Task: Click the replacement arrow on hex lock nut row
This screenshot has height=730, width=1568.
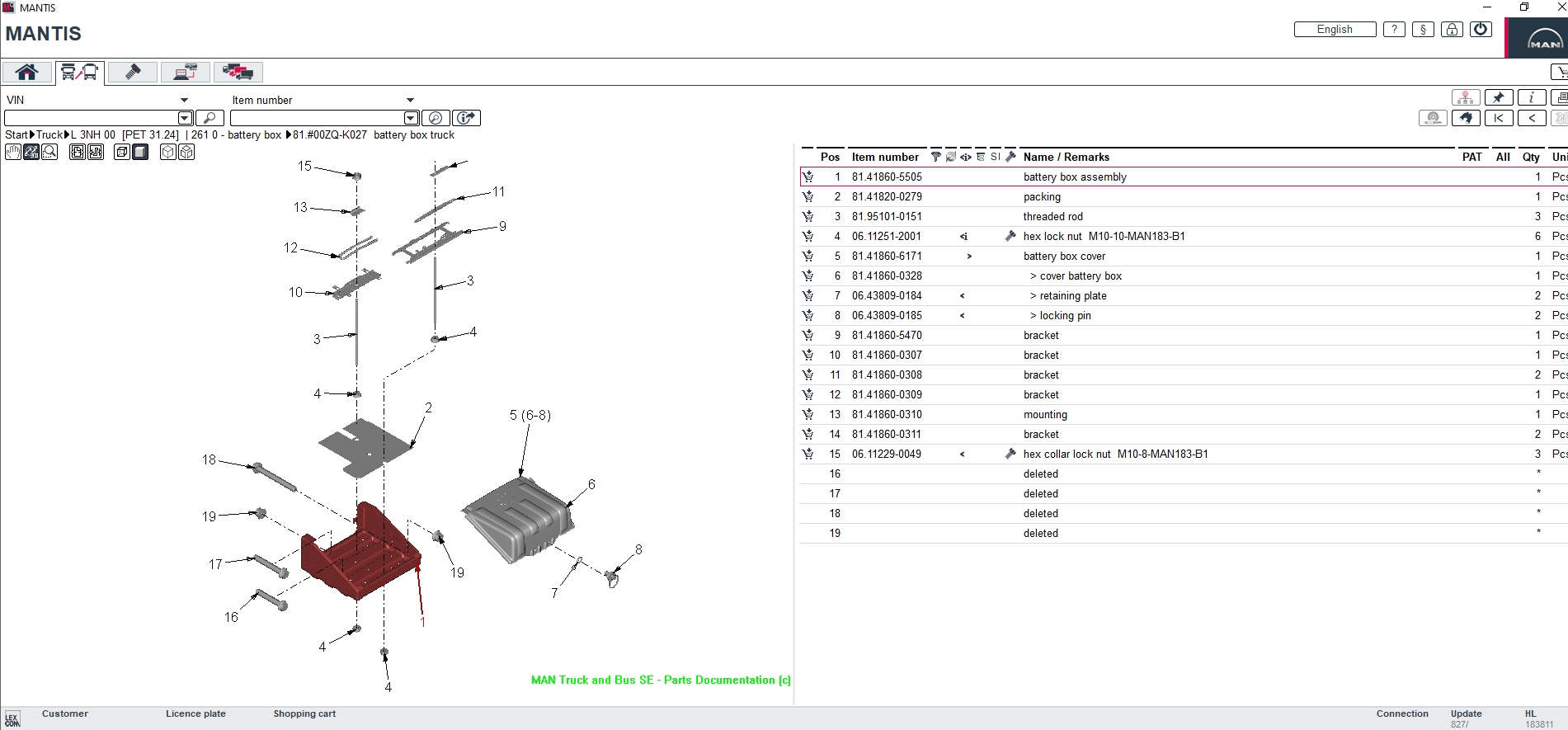Action: coord(963,236)
